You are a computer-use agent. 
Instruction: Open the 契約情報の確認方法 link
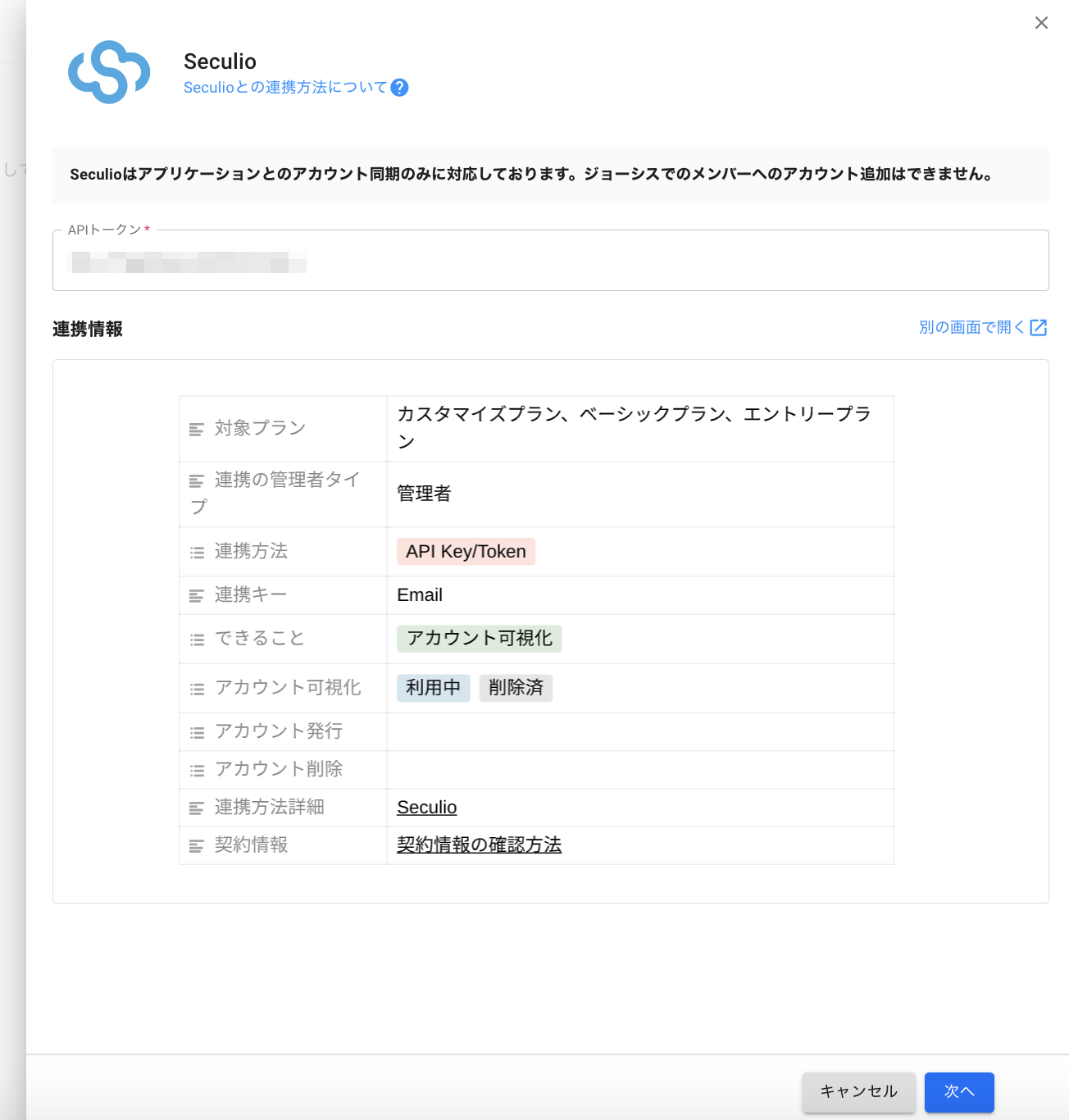pos(479,845)
